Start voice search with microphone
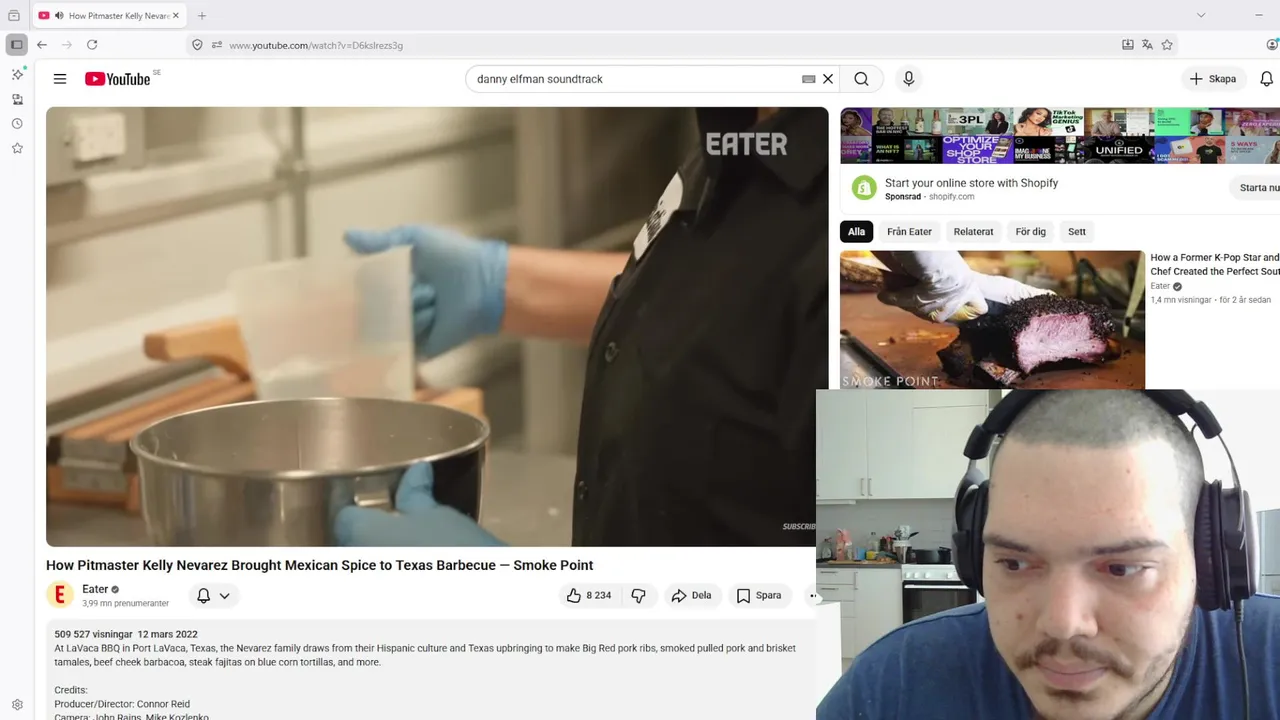This screenshot has width=1280, height=720. click(908, 79)
